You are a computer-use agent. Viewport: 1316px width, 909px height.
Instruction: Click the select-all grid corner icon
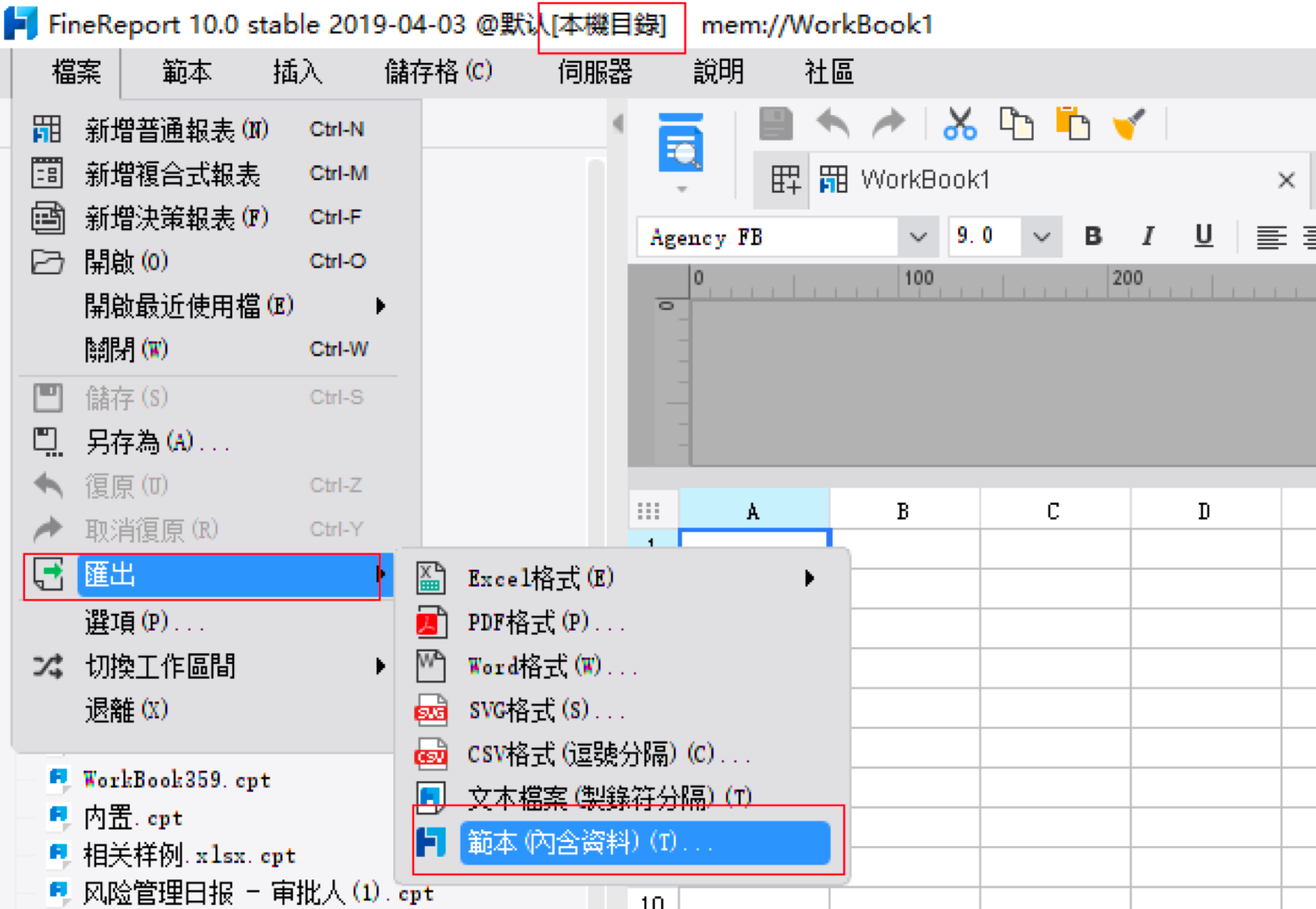pos(648,511)
